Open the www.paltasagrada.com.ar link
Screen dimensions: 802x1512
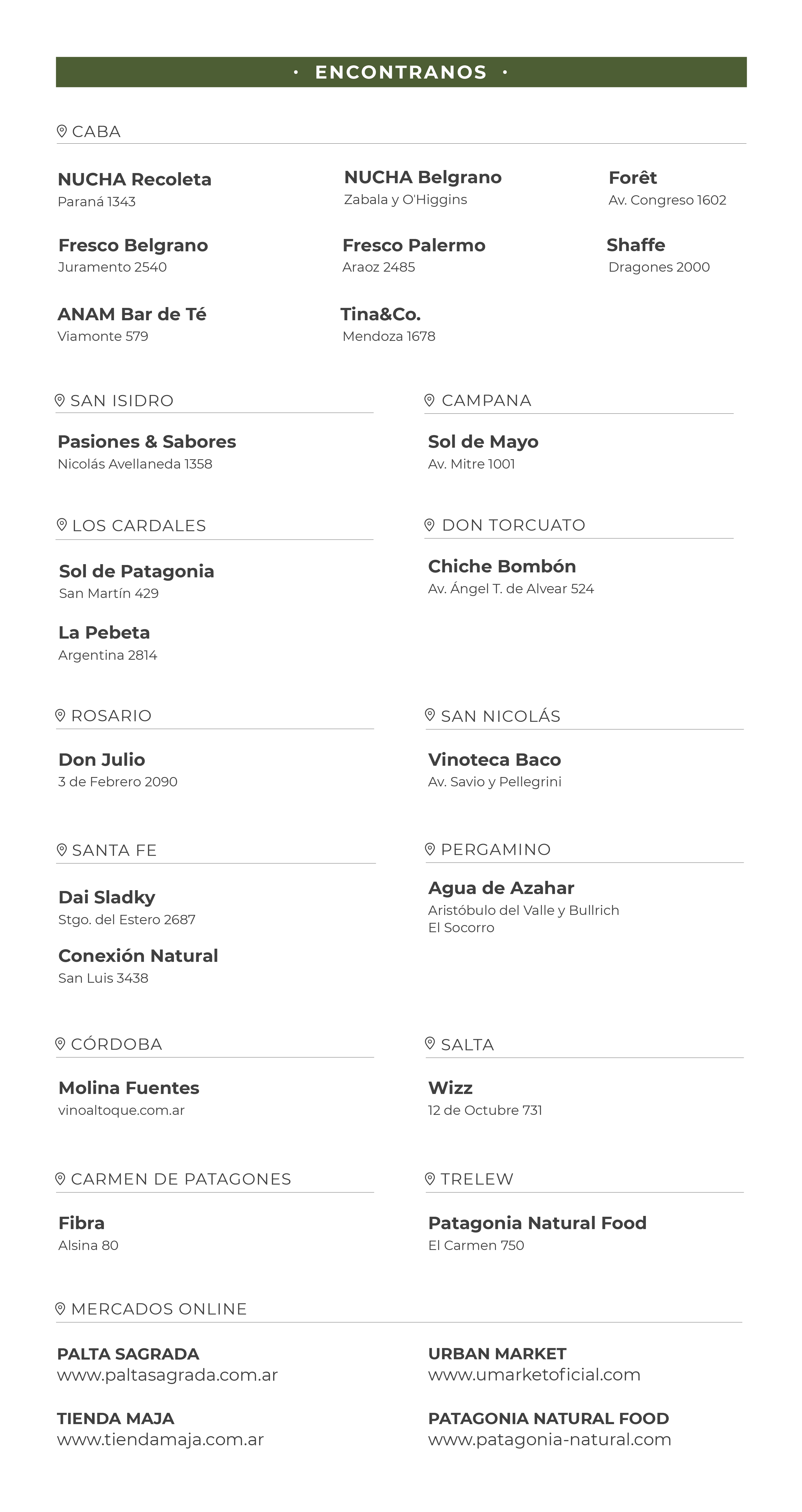click(167, 1375)
